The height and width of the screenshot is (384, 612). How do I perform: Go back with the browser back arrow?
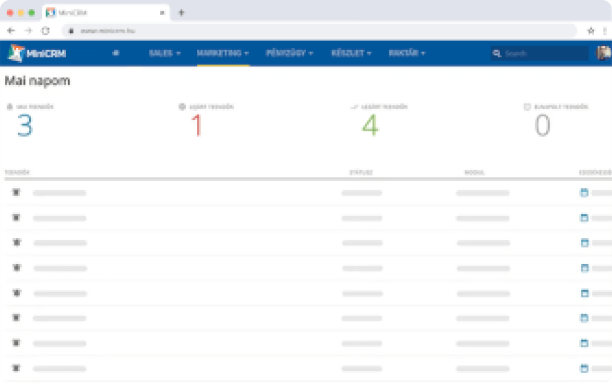[x=11, y=31]
